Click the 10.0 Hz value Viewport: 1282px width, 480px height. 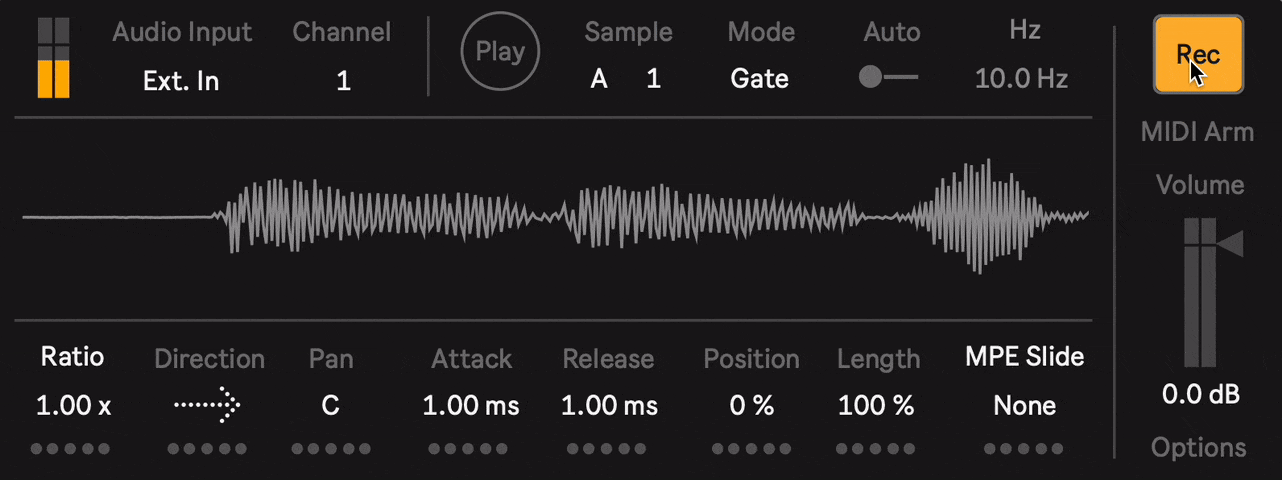1021,78
